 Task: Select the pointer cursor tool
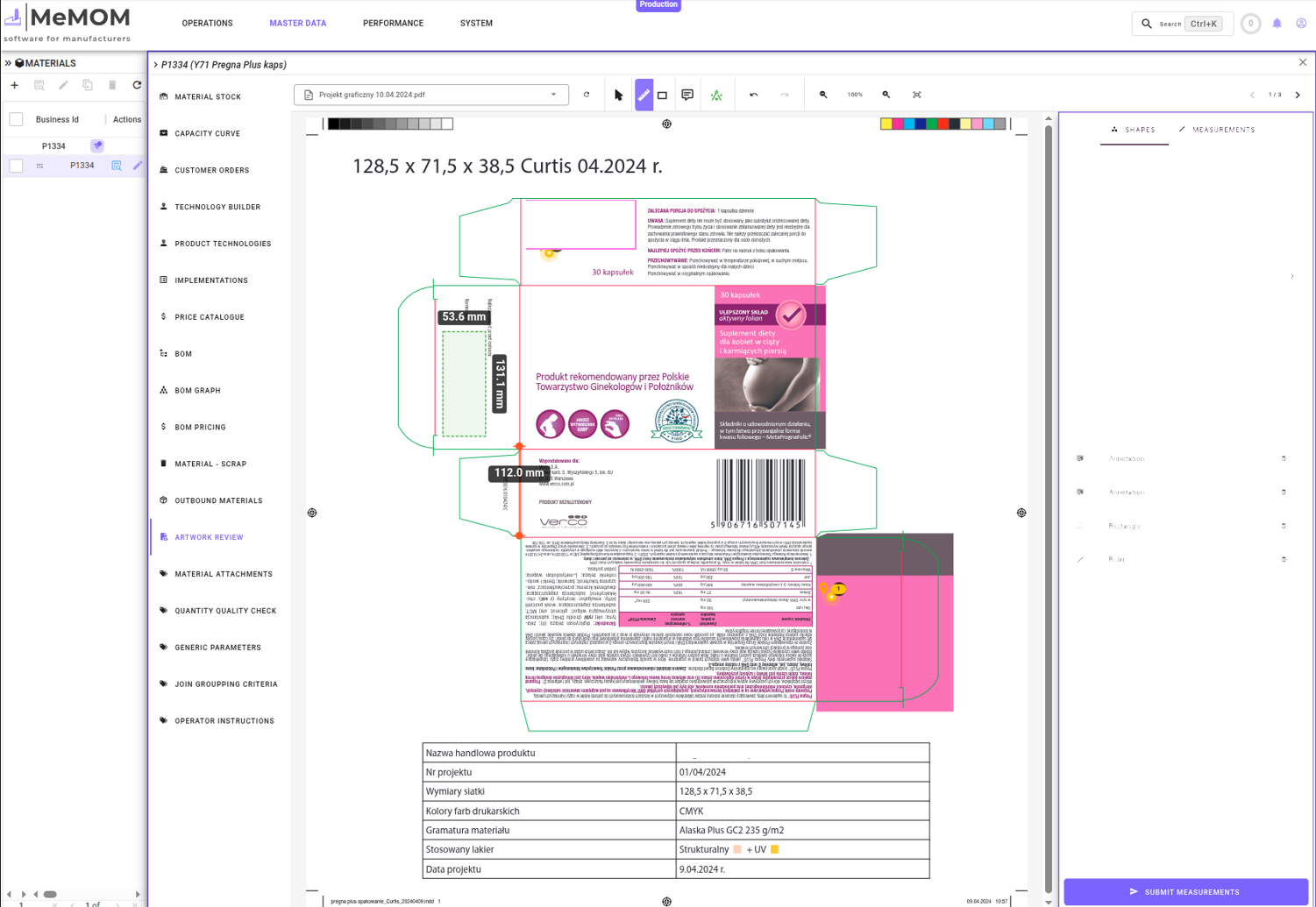pyautogui.click(x=619, y=95)
